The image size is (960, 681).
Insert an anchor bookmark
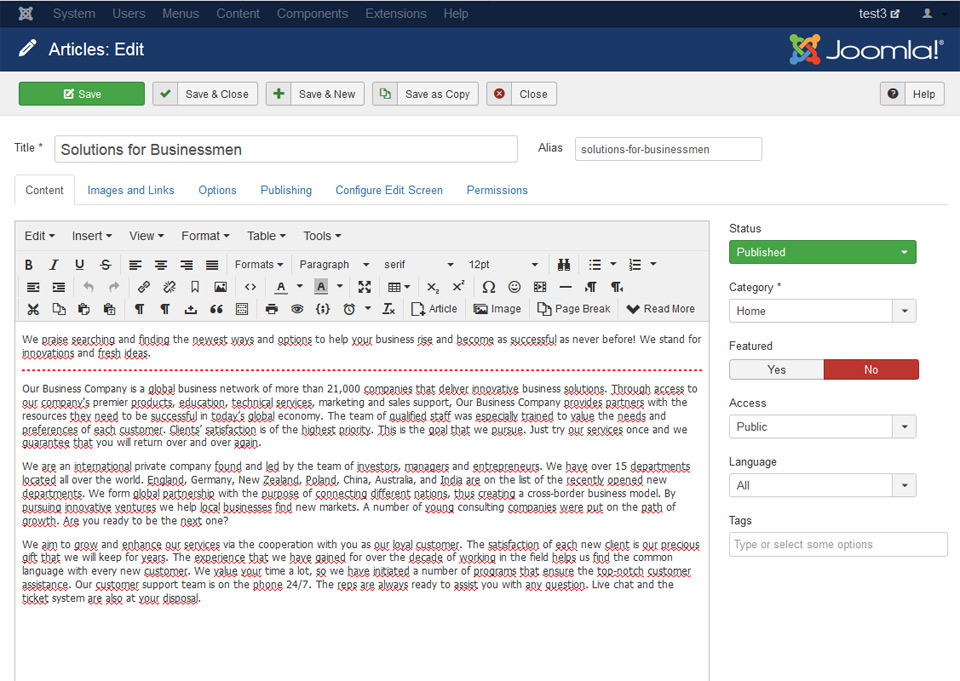(x=195, y=287)
